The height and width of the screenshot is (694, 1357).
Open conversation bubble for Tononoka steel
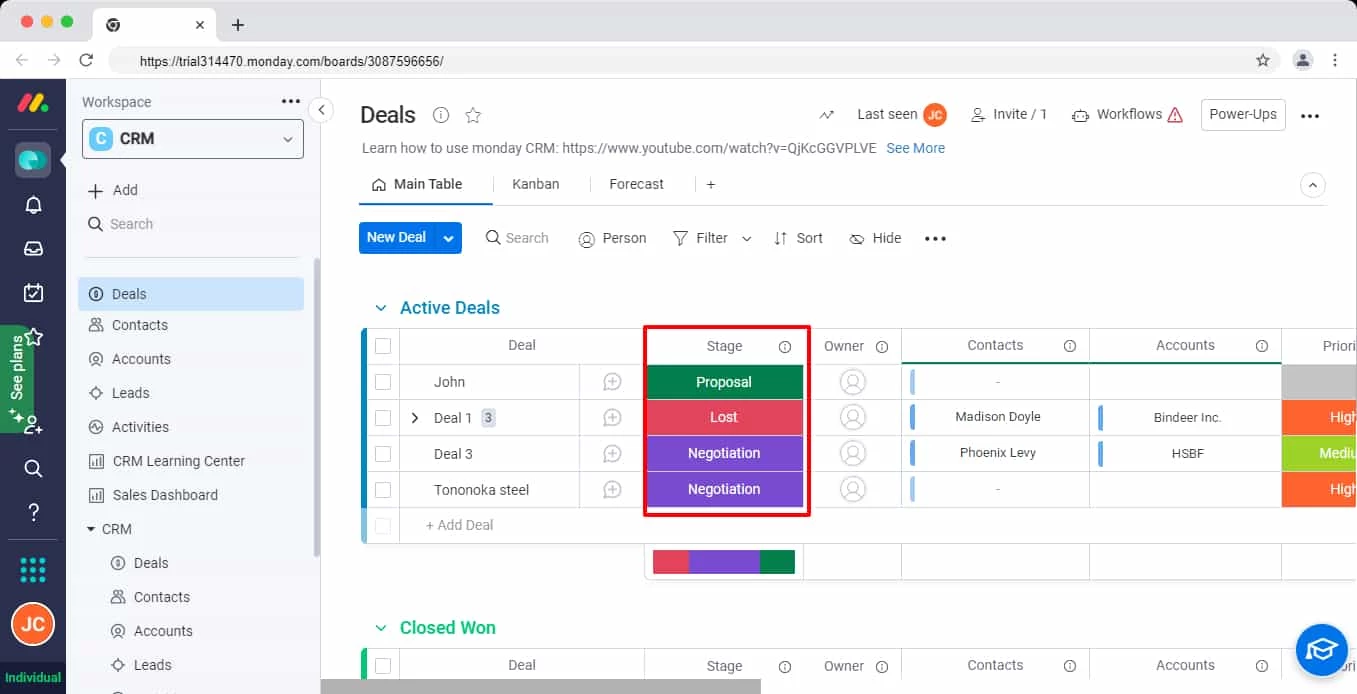click(612, 490)
